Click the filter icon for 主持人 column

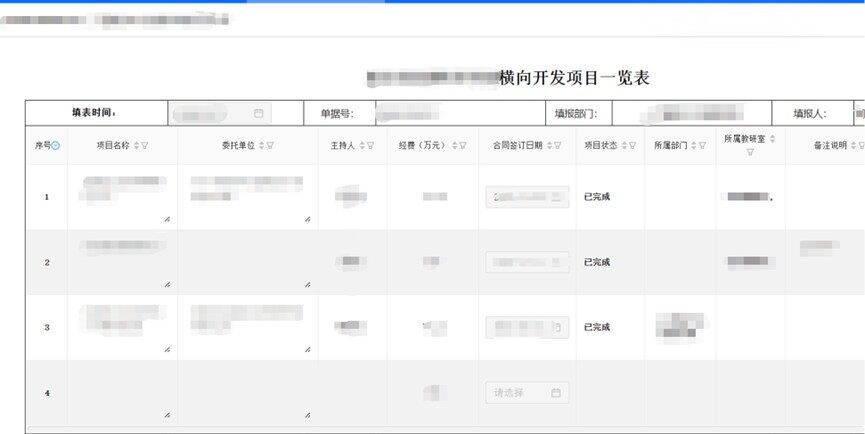369,146
